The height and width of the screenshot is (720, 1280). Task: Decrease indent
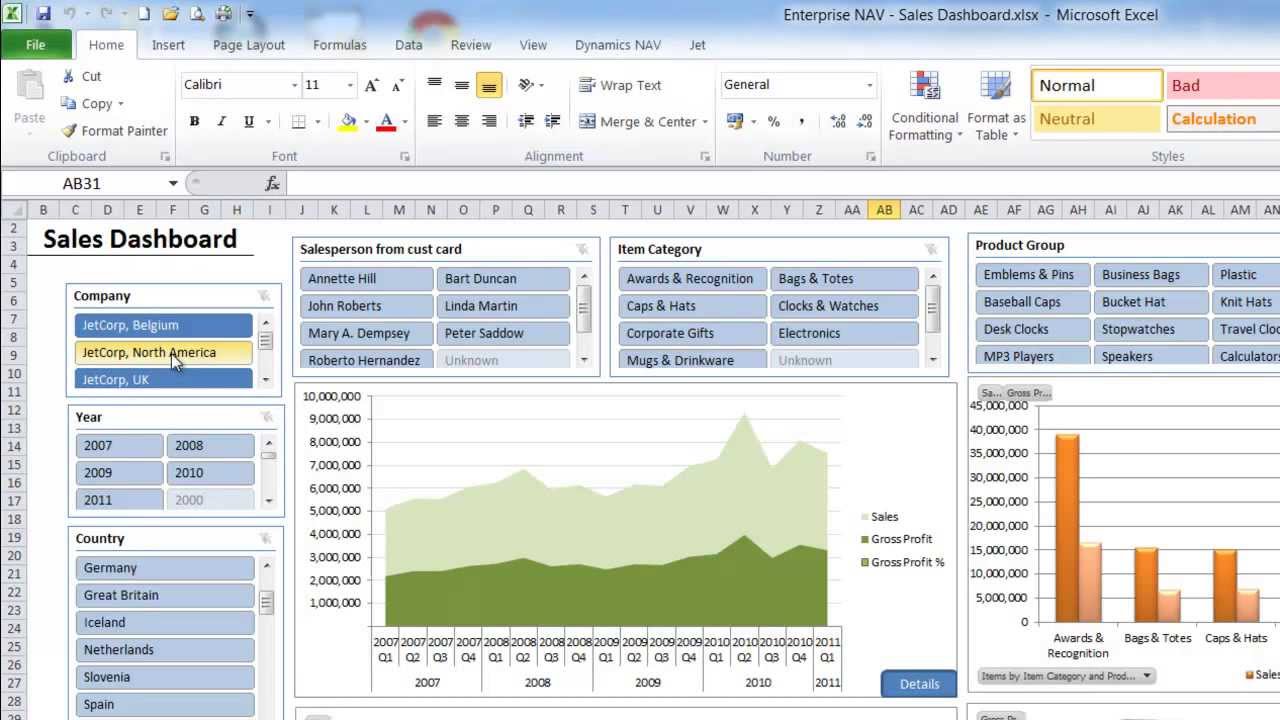click(526, 122)
